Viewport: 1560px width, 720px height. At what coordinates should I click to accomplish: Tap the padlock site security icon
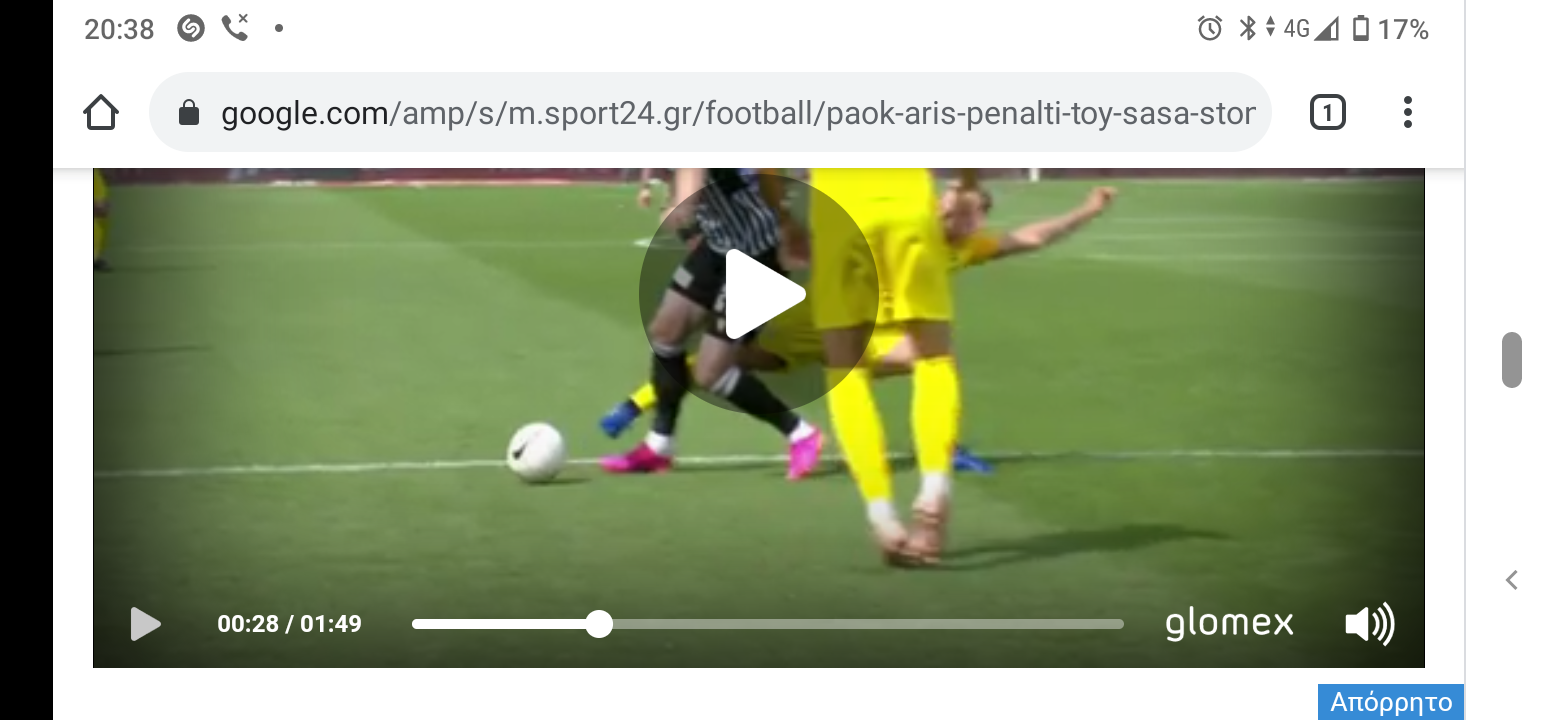click(189, 113)
